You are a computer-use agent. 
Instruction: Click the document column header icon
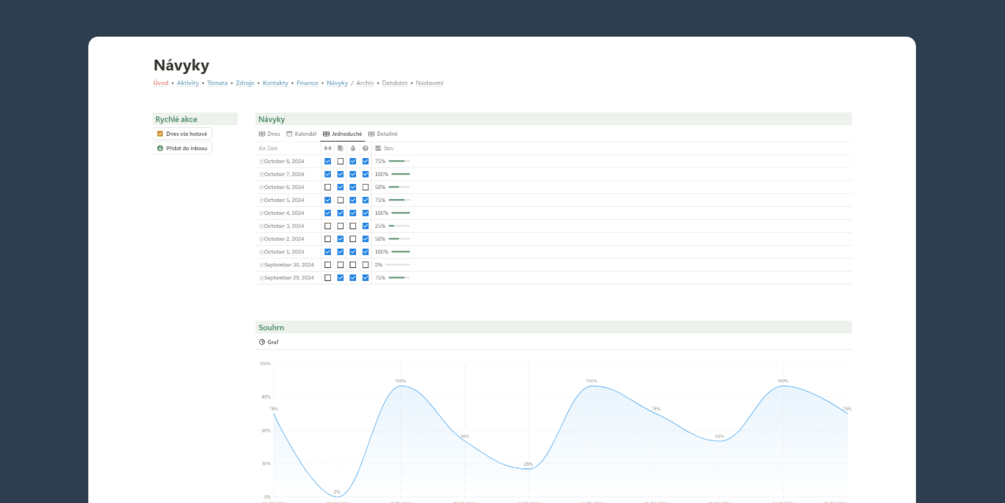pyautogui.click(x=340, y=148)
